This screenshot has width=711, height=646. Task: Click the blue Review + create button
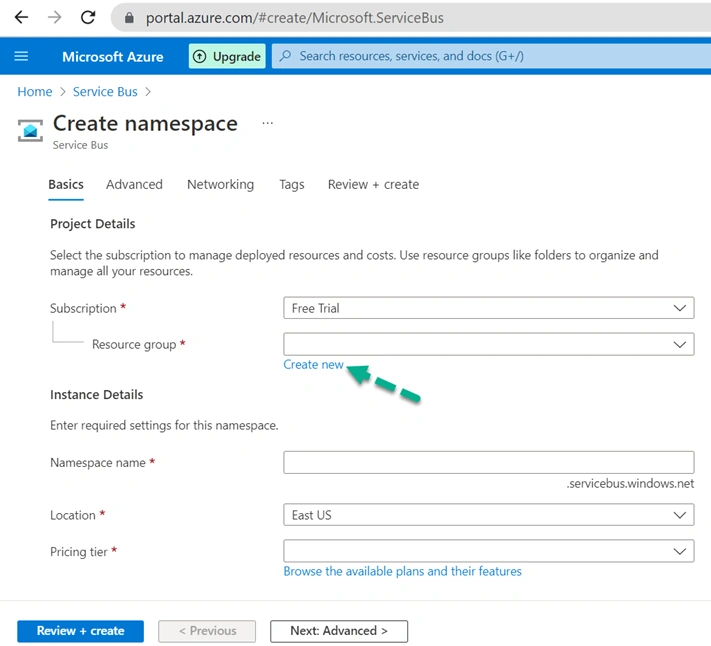click(80, 631)
